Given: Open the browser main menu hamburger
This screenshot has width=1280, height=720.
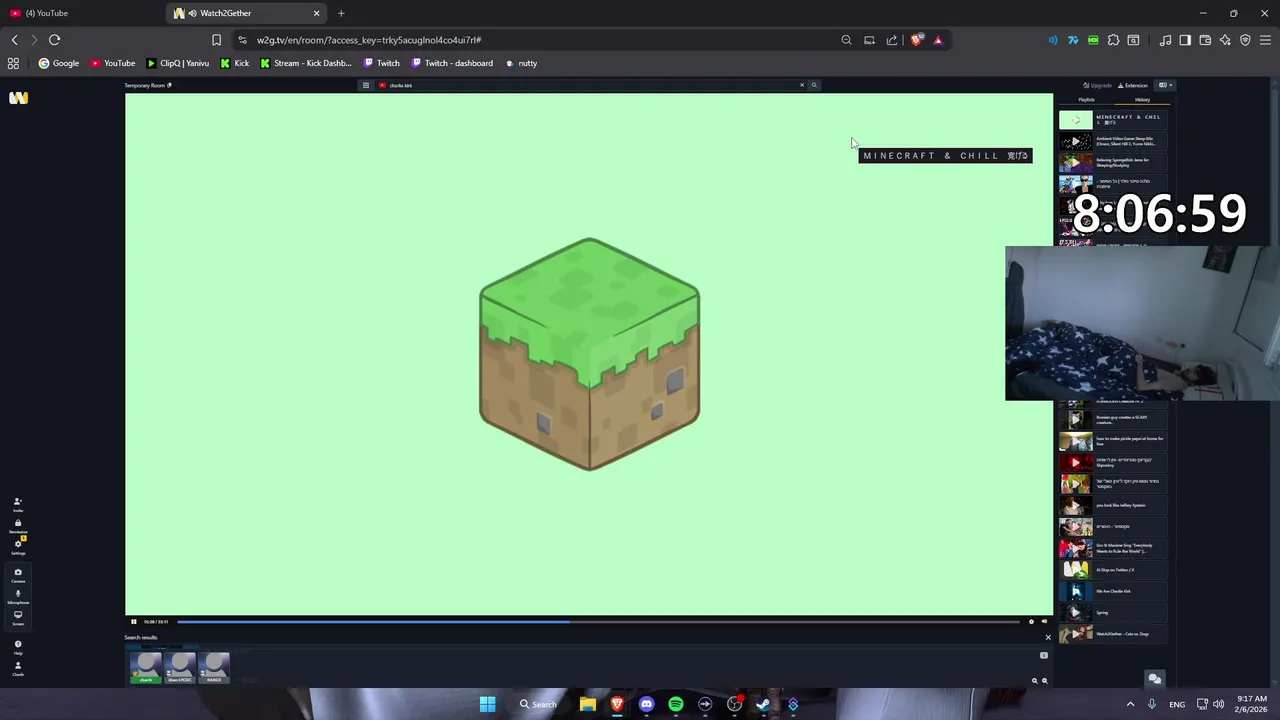Looking at the screenshot, I should tap(1265, 40).
